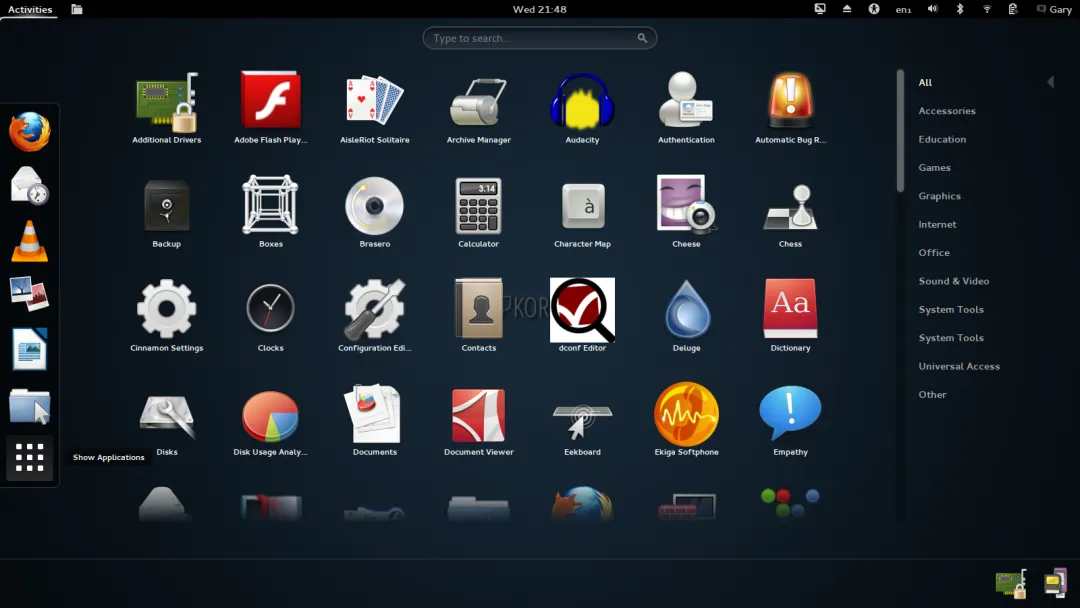
Task: Open Brasero disc burner
Action: [x=375, y=205]
